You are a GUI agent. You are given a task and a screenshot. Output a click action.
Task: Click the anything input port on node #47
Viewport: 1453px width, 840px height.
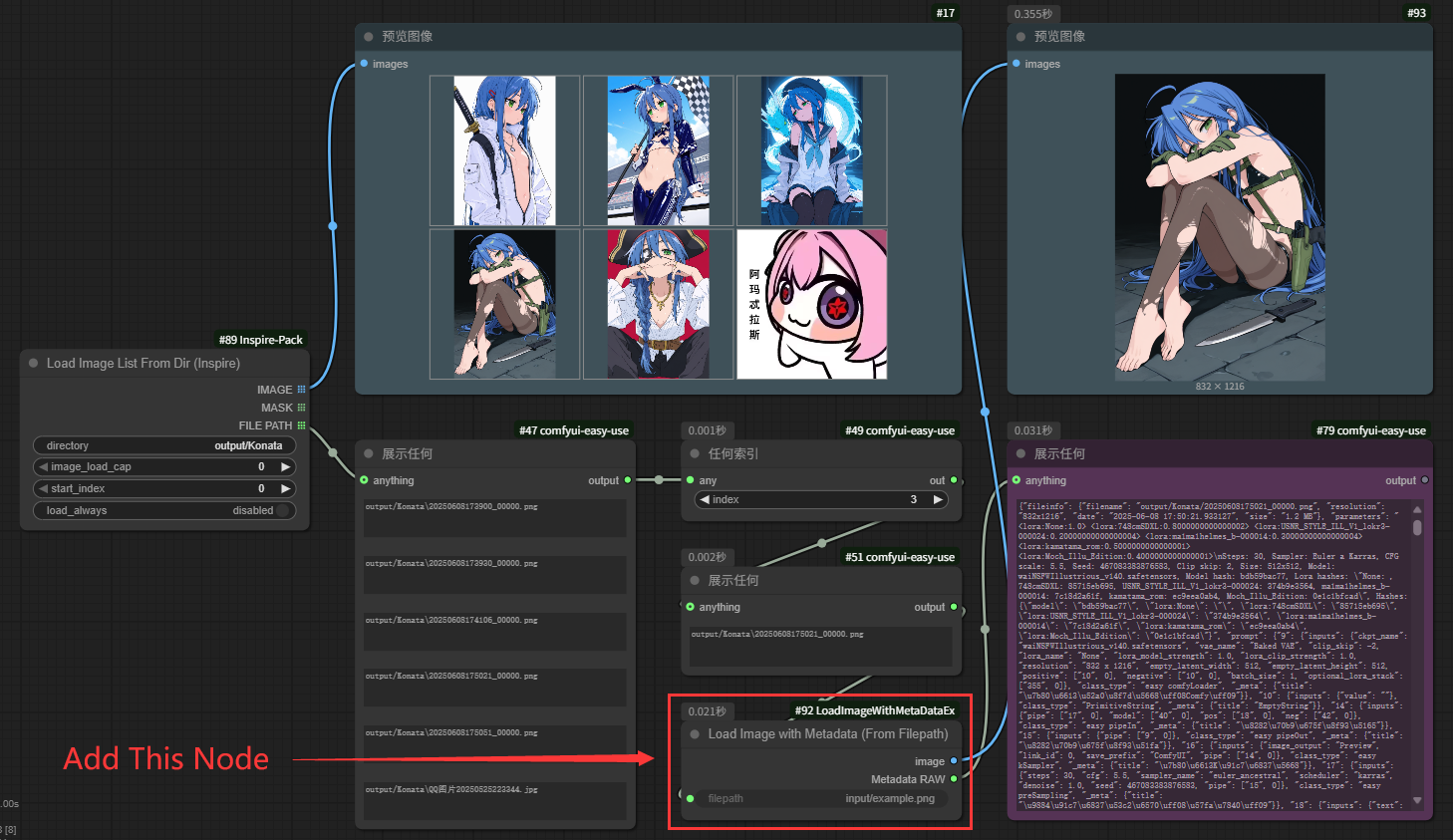pos(365,480)
